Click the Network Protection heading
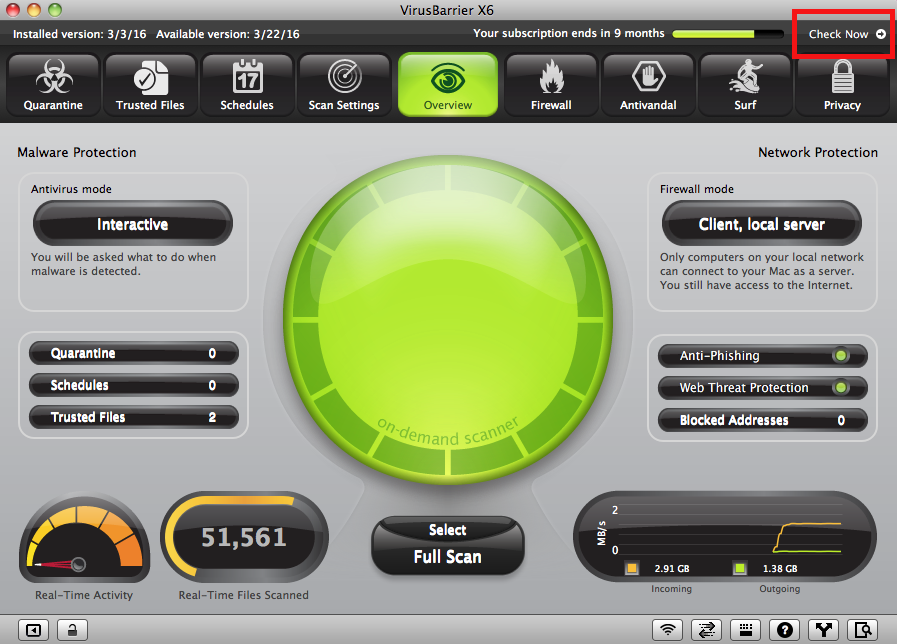 (x=817, y=152)
